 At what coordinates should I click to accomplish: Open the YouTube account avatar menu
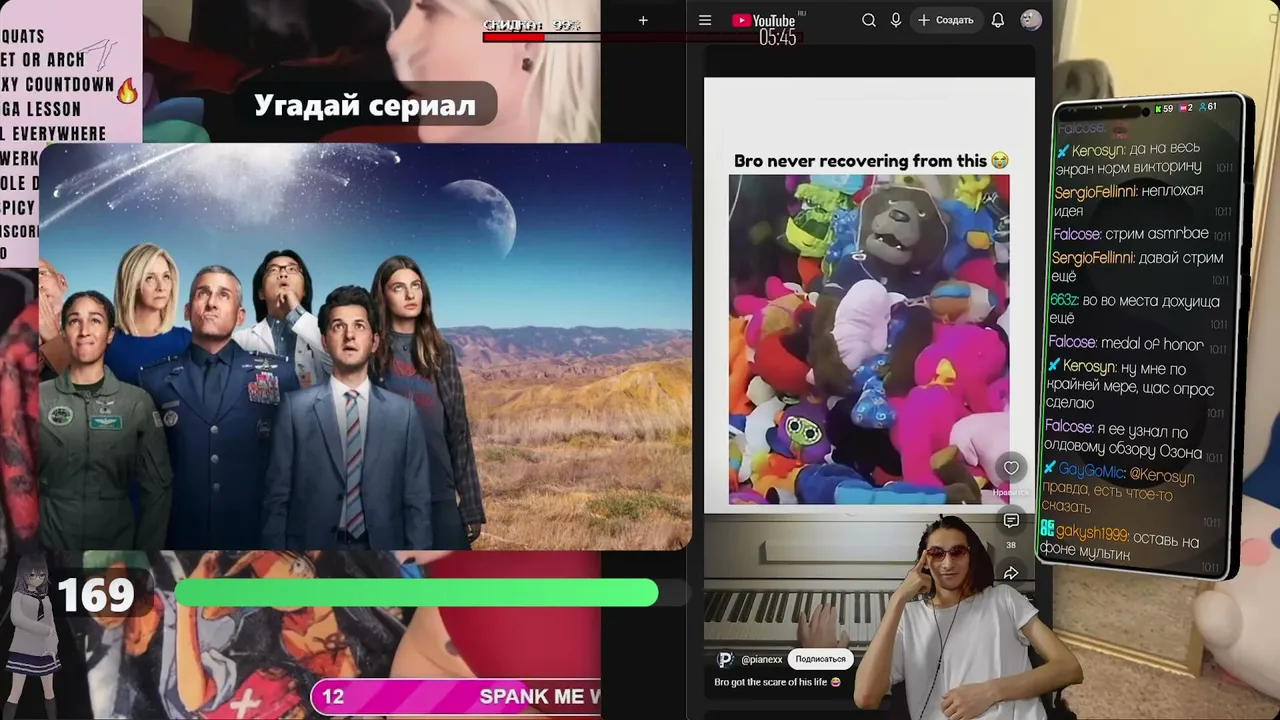[1031, 20]
